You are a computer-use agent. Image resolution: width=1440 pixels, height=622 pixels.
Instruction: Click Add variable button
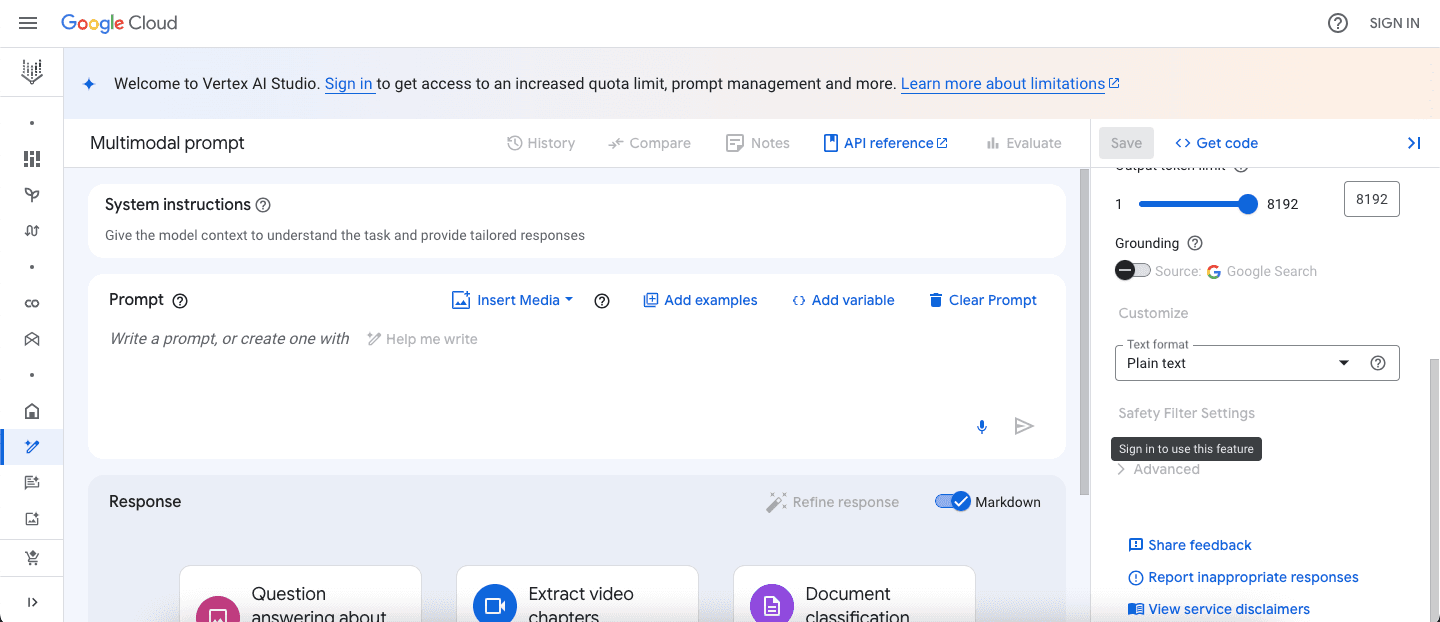843,300
